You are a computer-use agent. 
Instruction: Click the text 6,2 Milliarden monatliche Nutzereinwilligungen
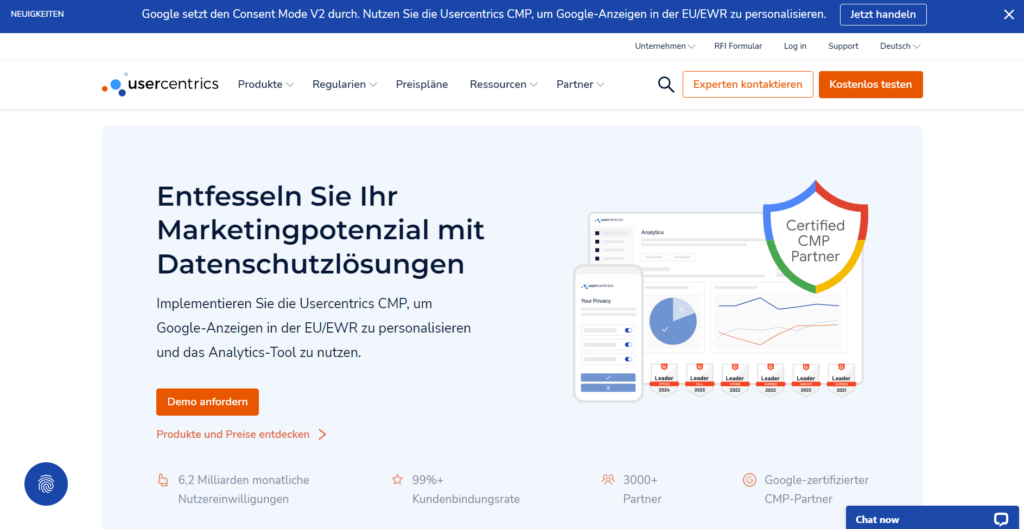(244, 489)
